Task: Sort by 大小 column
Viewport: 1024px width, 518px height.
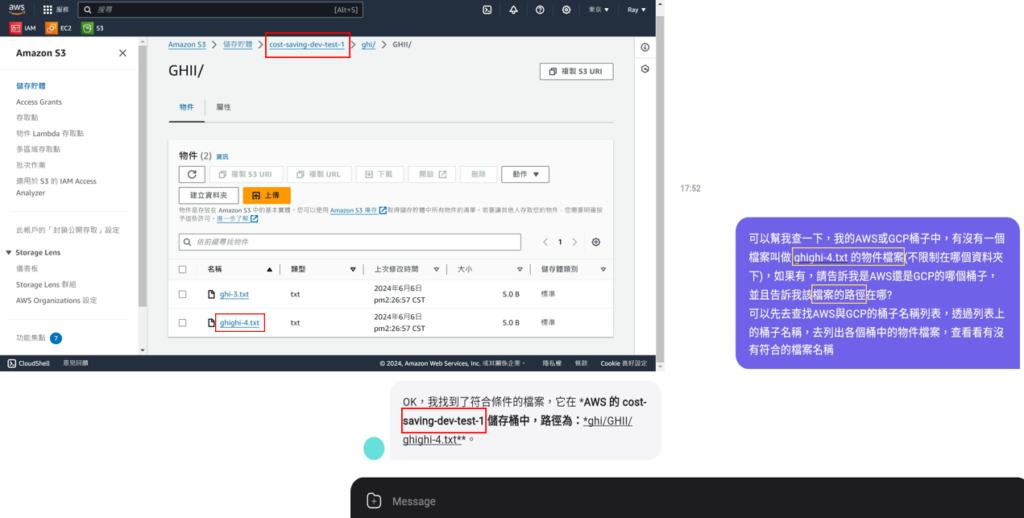Action: coord(520,269)
